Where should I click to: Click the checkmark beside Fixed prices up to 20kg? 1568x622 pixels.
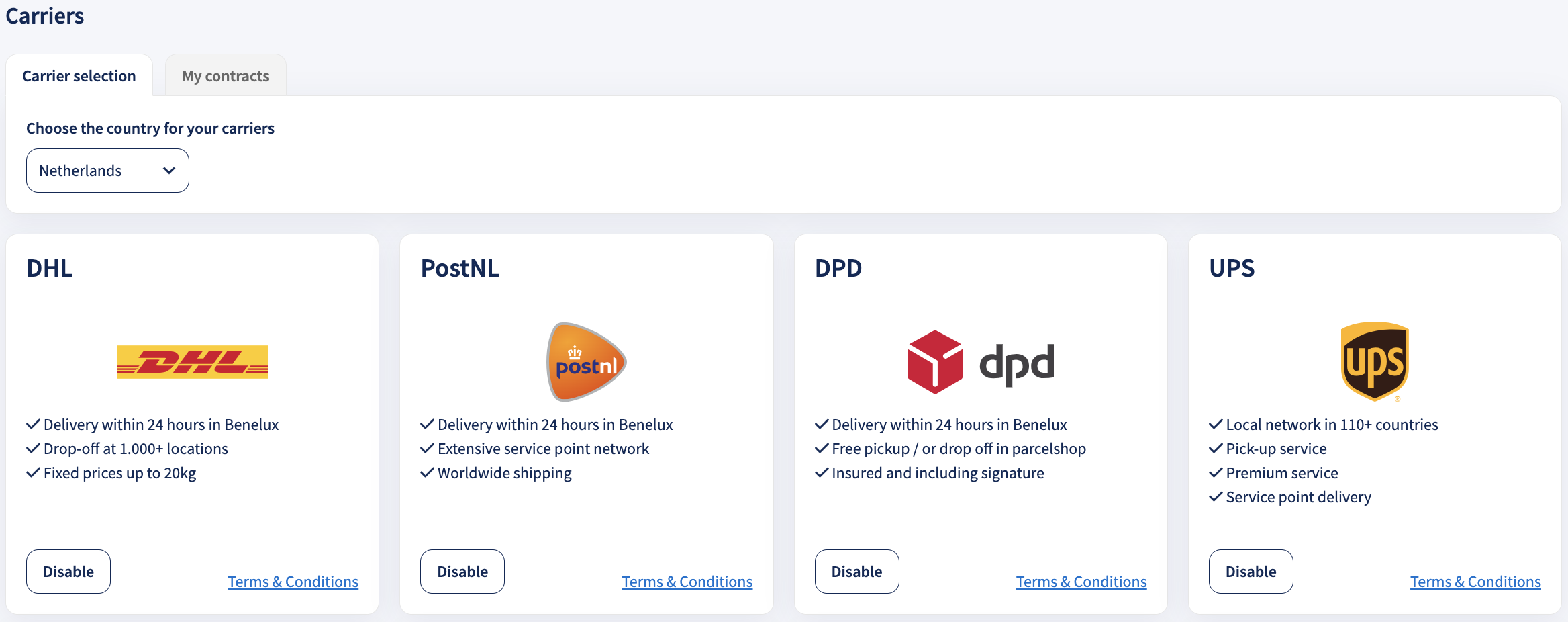coord(33,473)
